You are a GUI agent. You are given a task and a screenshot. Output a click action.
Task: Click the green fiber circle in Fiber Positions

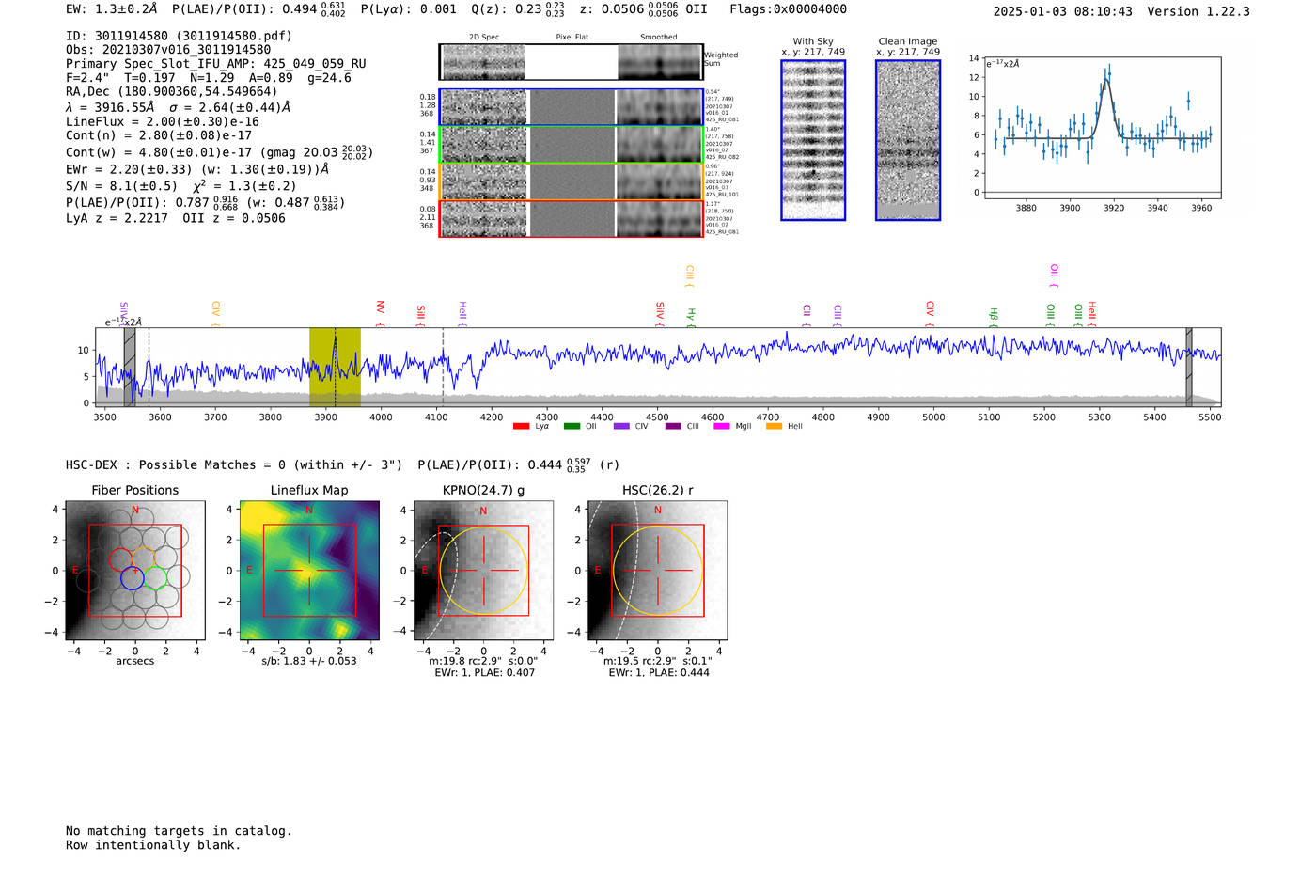pos(155,577)
